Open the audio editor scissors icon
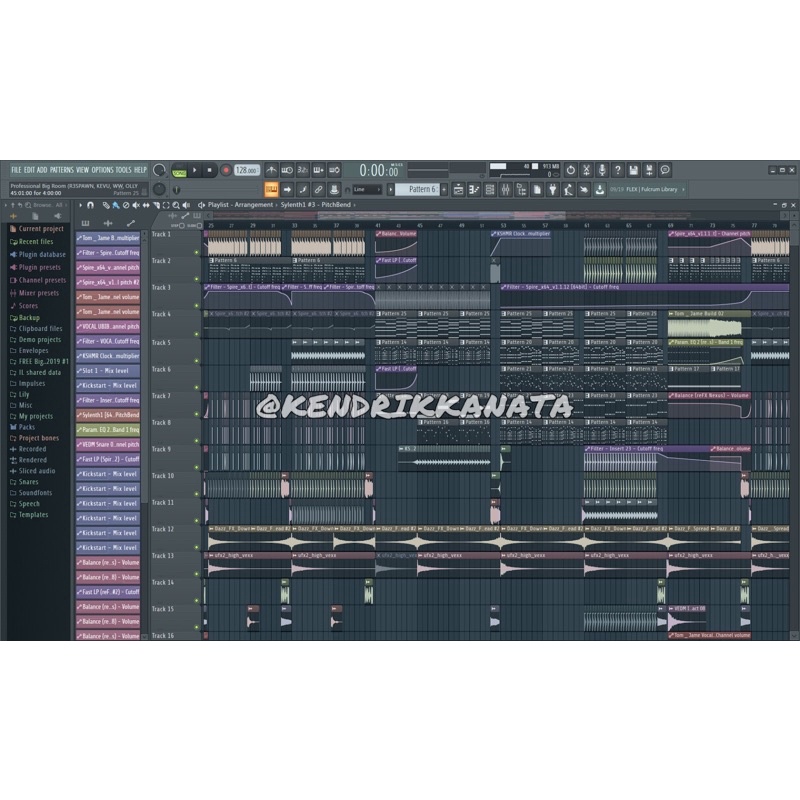The width and height of the screenshot is (800, 800). tap(586, 170)
